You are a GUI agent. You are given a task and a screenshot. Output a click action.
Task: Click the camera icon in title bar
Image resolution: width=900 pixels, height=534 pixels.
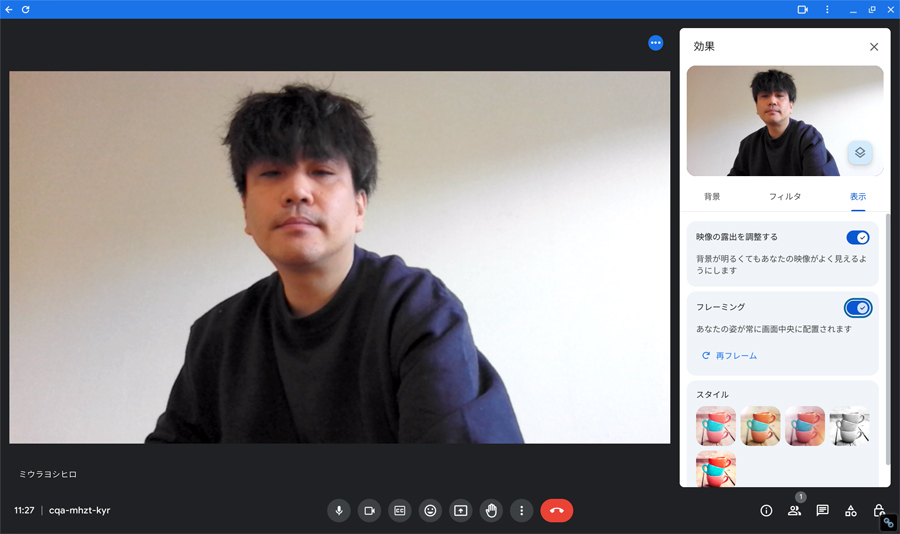802,10
